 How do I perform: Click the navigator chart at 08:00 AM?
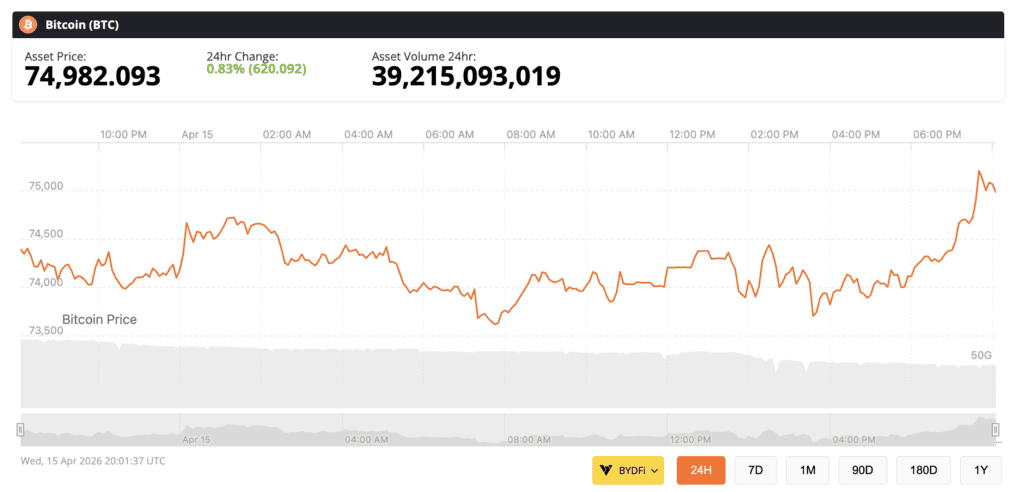click(528, 432)
